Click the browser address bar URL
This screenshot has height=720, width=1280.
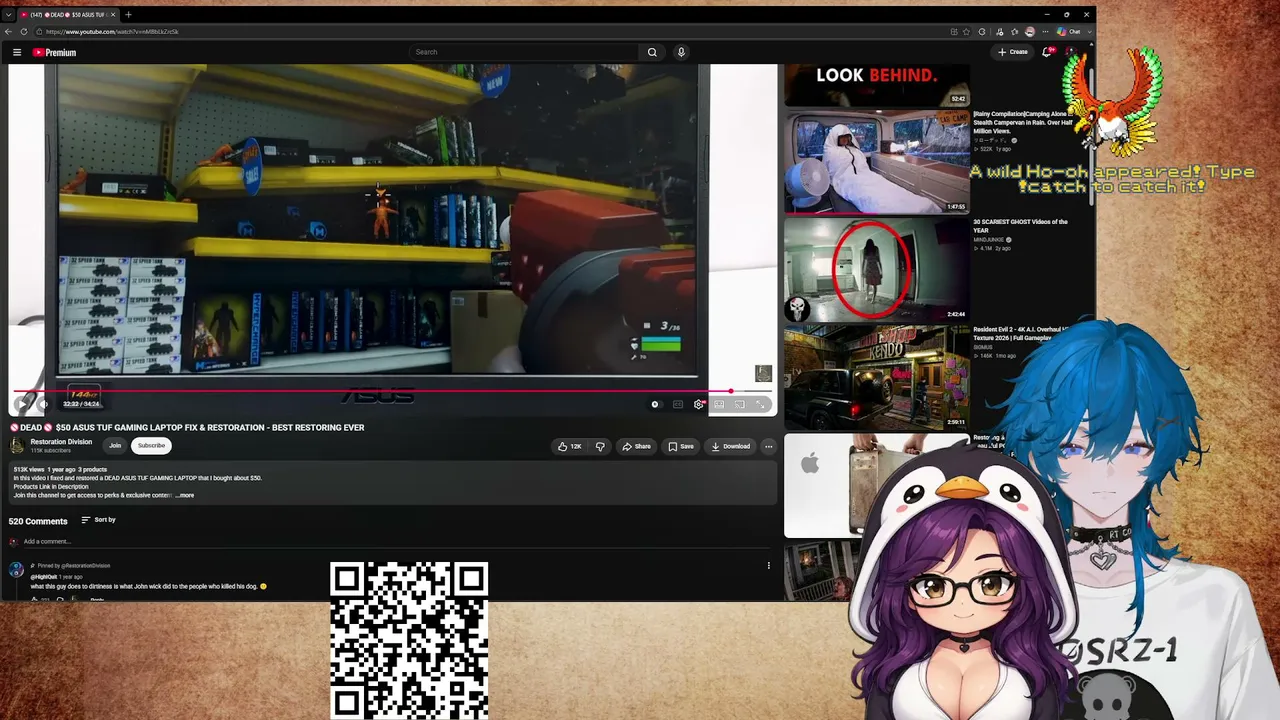112,32
